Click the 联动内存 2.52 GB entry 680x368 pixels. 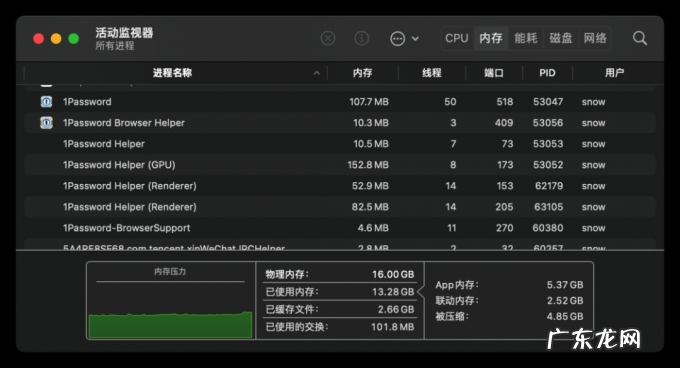pos(509,300)
